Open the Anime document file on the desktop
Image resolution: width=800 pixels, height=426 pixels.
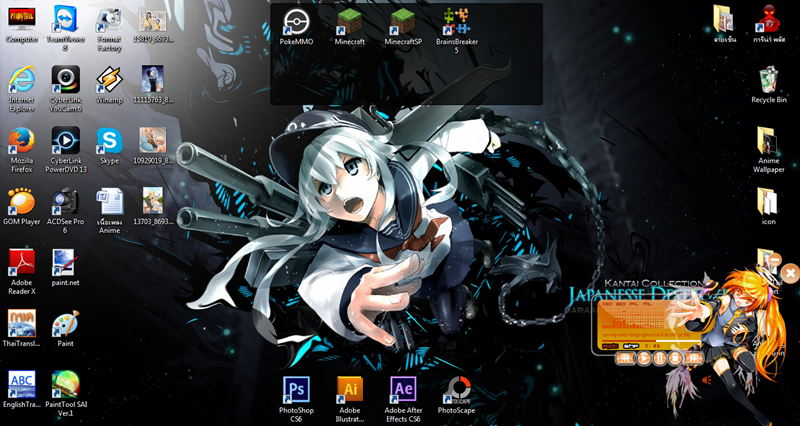(x=109, y=211)
